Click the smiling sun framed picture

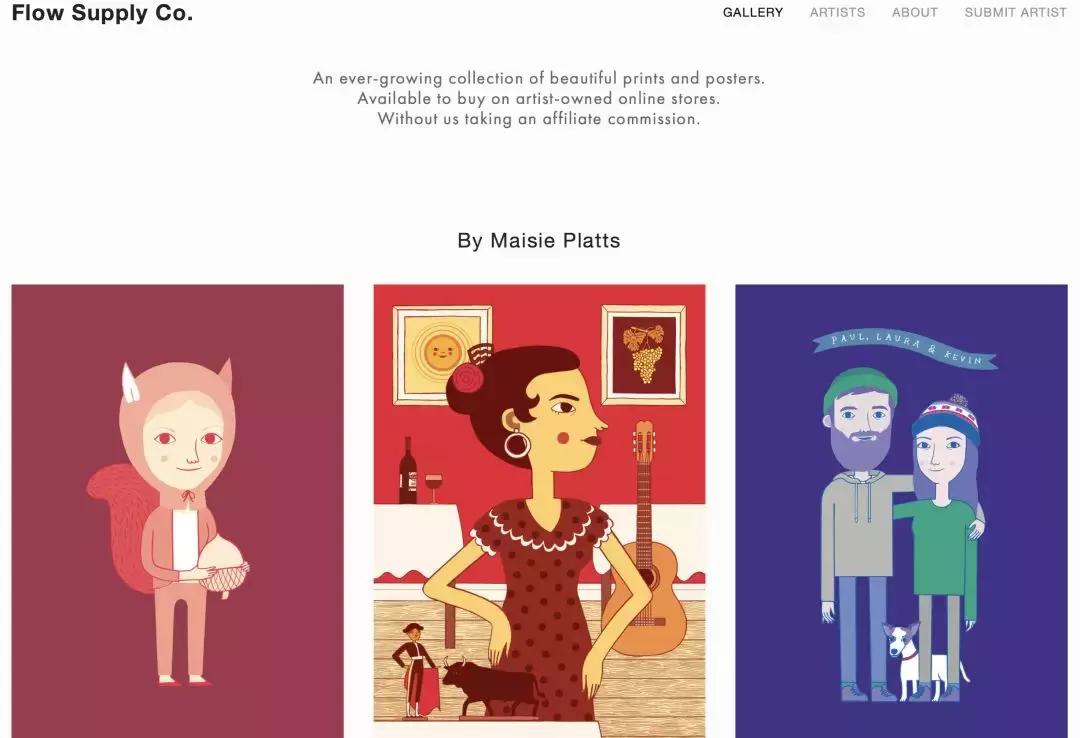(x=442, y=354)
